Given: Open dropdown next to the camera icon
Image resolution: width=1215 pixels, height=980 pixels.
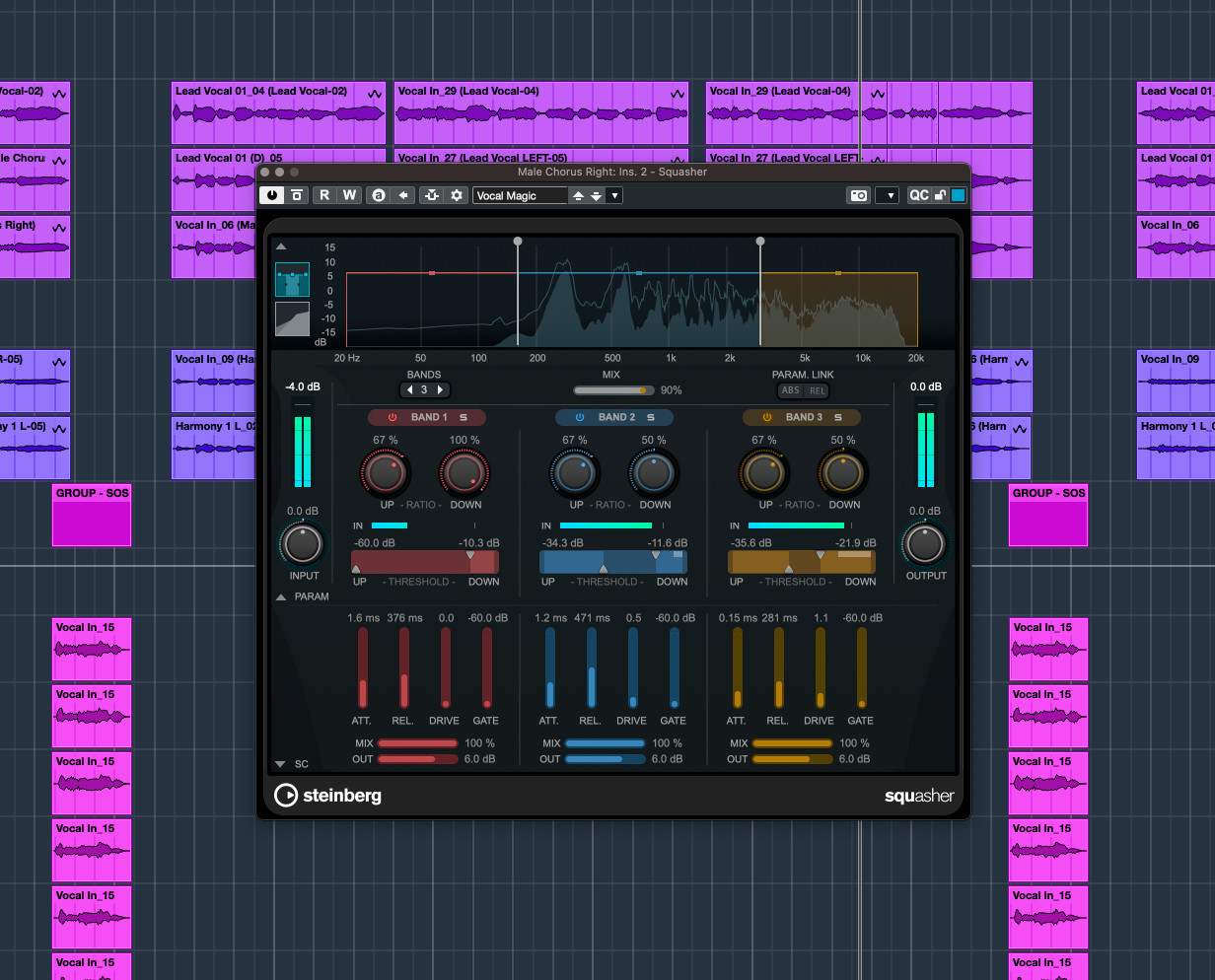Looking at the screenshot, I should tap(887, 195).
